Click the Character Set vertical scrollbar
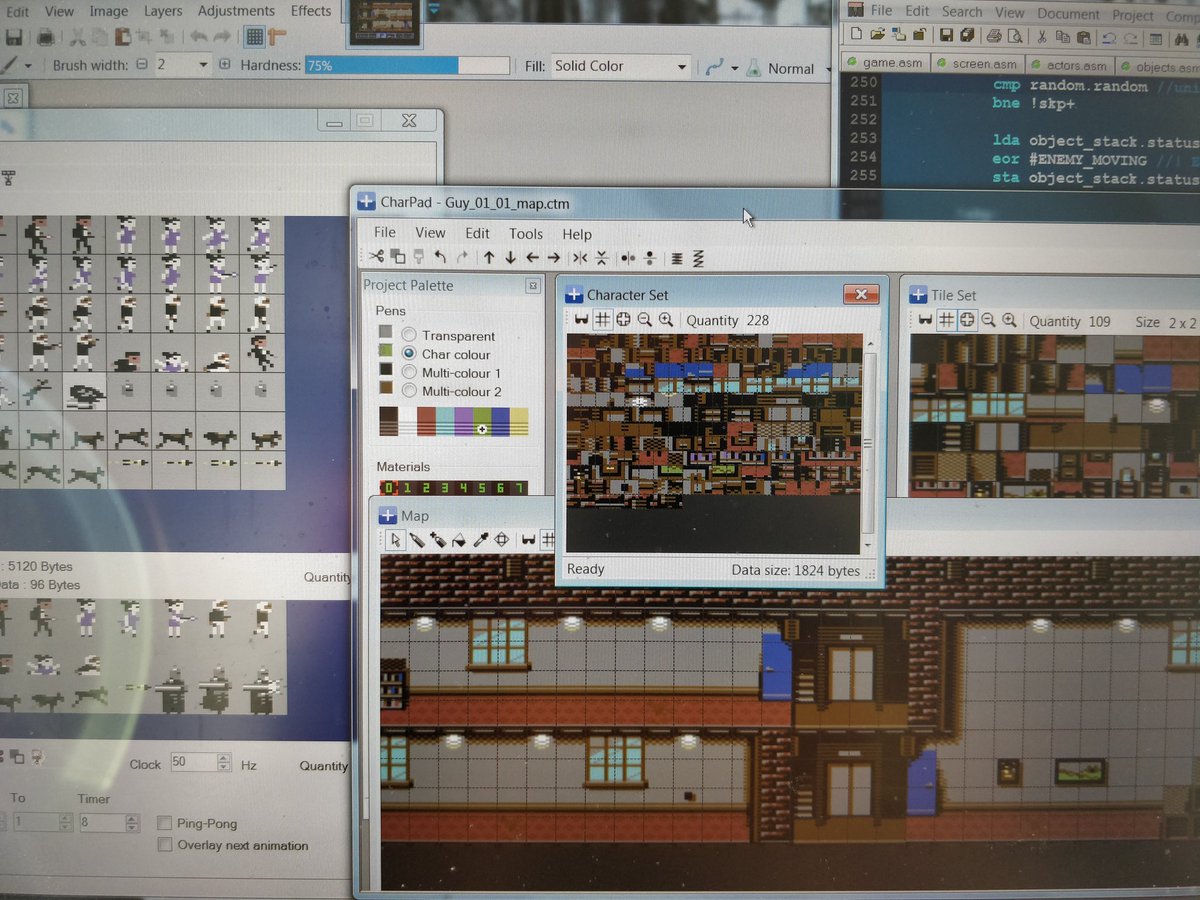1200x900 pixels. pyautogui.click(x=868, y=443)
